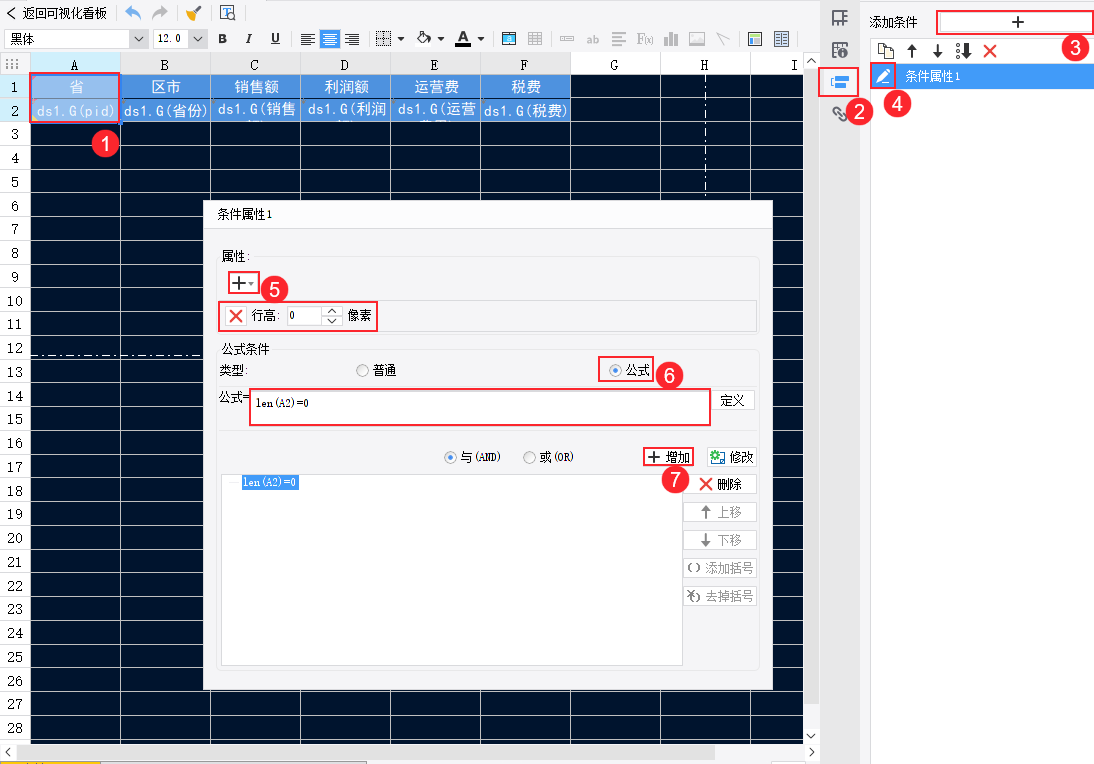Click the 添加括号 button
Viewport: 1094px width, 764px height.
tap(720, 568)
